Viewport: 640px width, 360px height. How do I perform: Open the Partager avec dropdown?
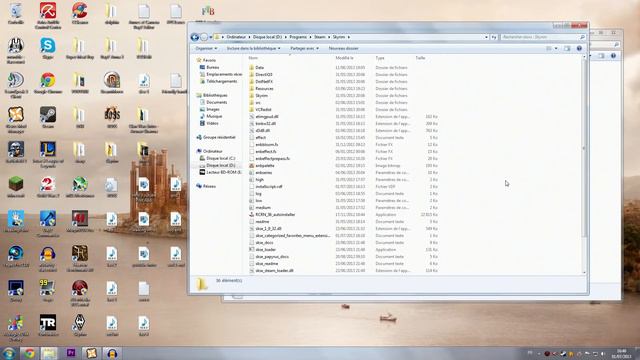point(304,49)
